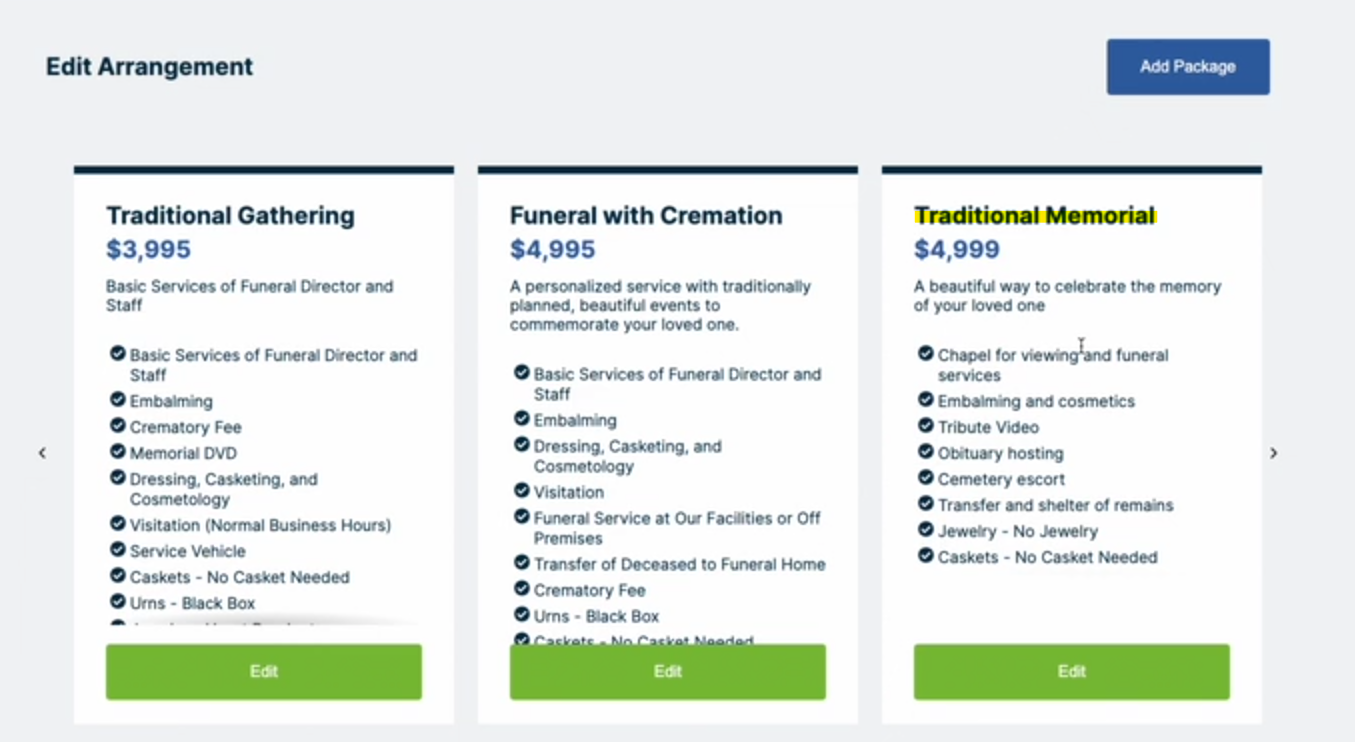The height and width of the screenshot is (742, 1355).
Task: Click checkmark icon beside Memorial DVD
Action: (x=118, y=452)
